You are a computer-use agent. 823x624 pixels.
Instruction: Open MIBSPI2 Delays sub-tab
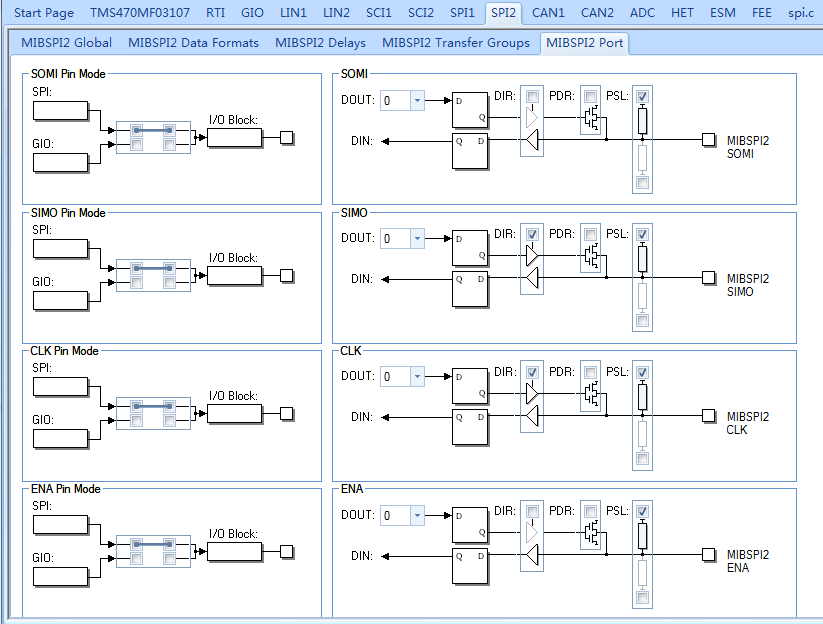coord(321,43)
